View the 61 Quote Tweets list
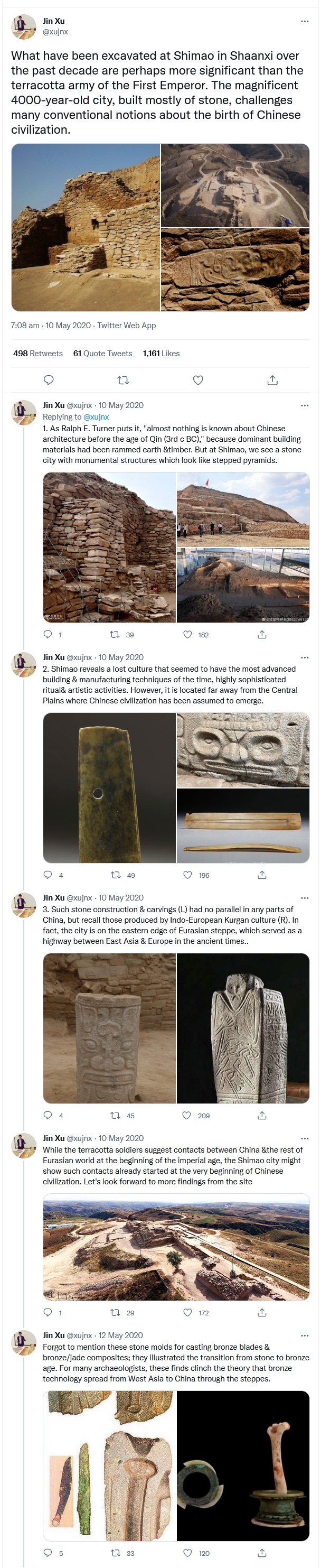The image size is (321, 1568). tap(102, 353)
